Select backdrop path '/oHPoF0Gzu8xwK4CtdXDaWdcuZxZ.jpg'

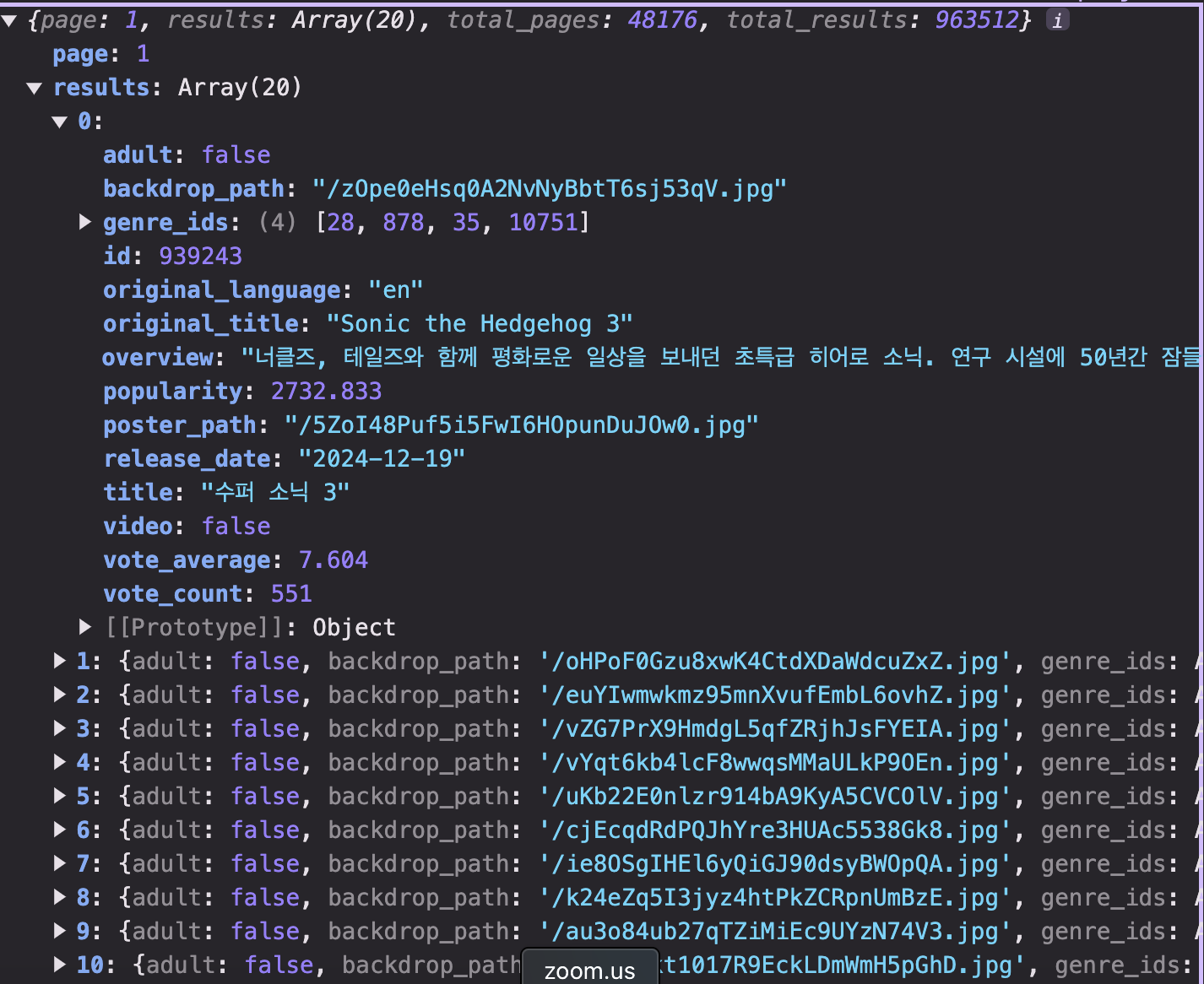tap(775, 662)
